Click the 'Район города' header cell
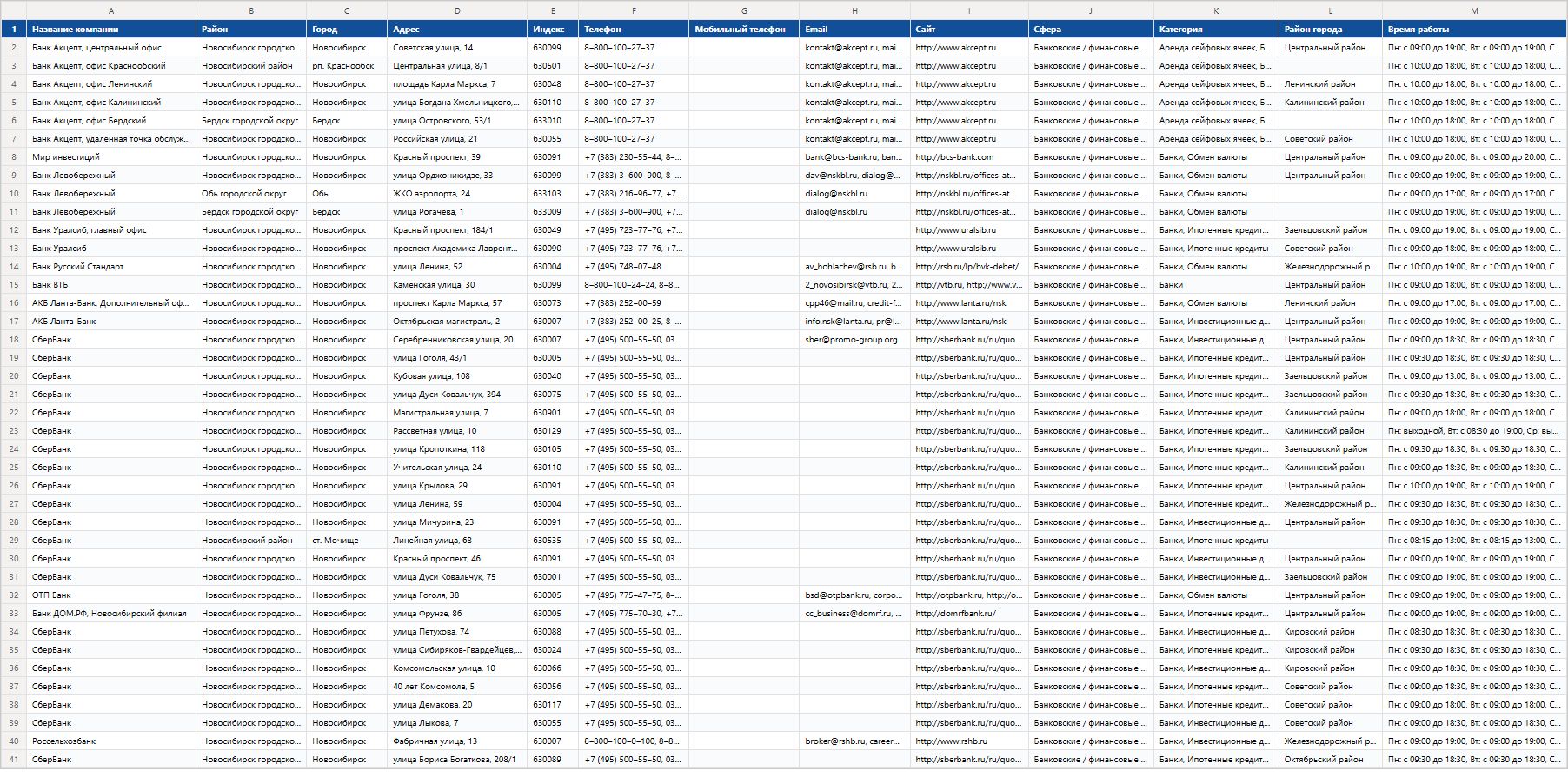This screenshot has height=784, width=1568. pyautogui.click(x=1331, y=29)
